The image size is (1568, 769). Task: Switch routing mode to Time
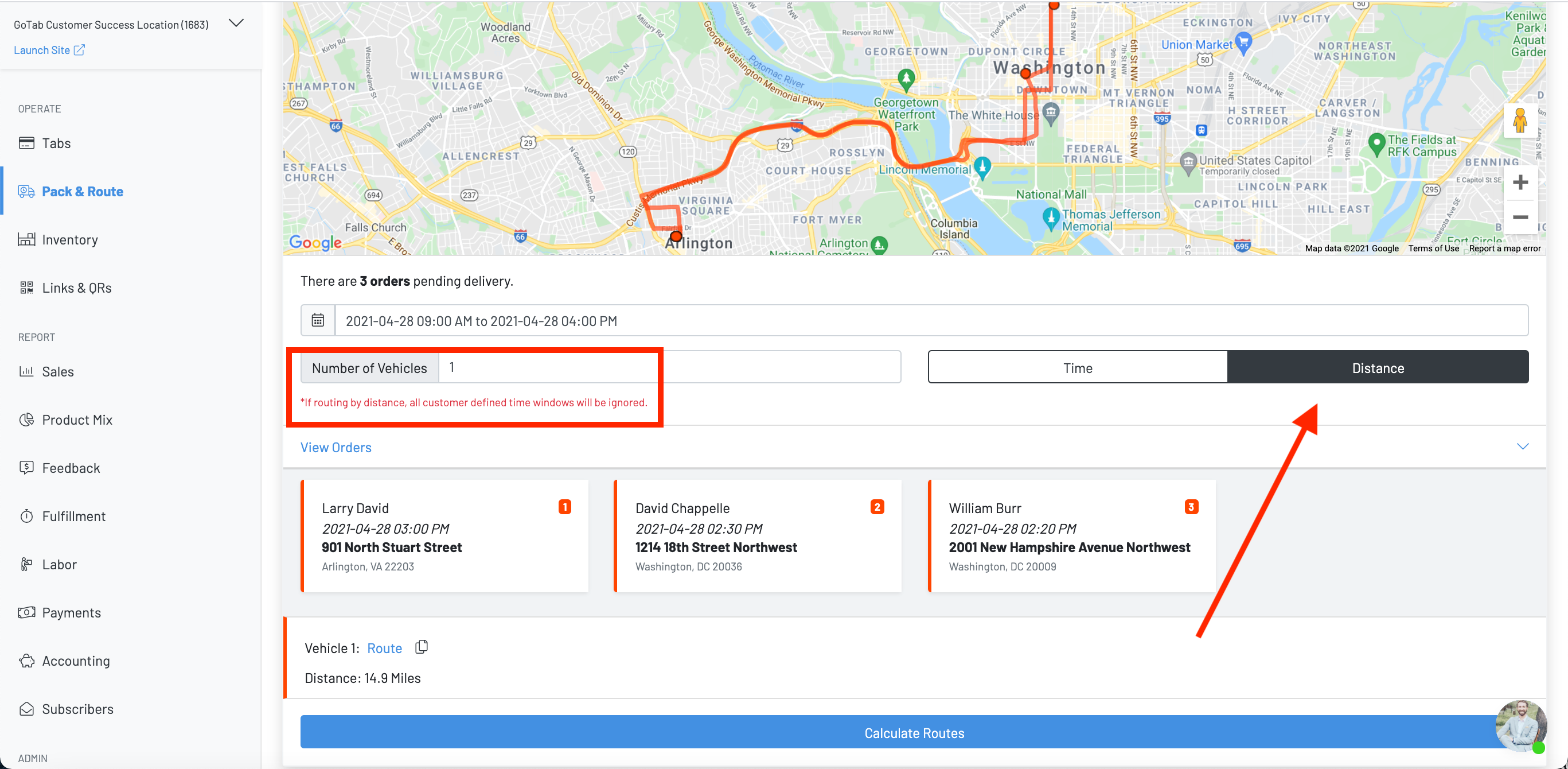(x=1078, y=368)
